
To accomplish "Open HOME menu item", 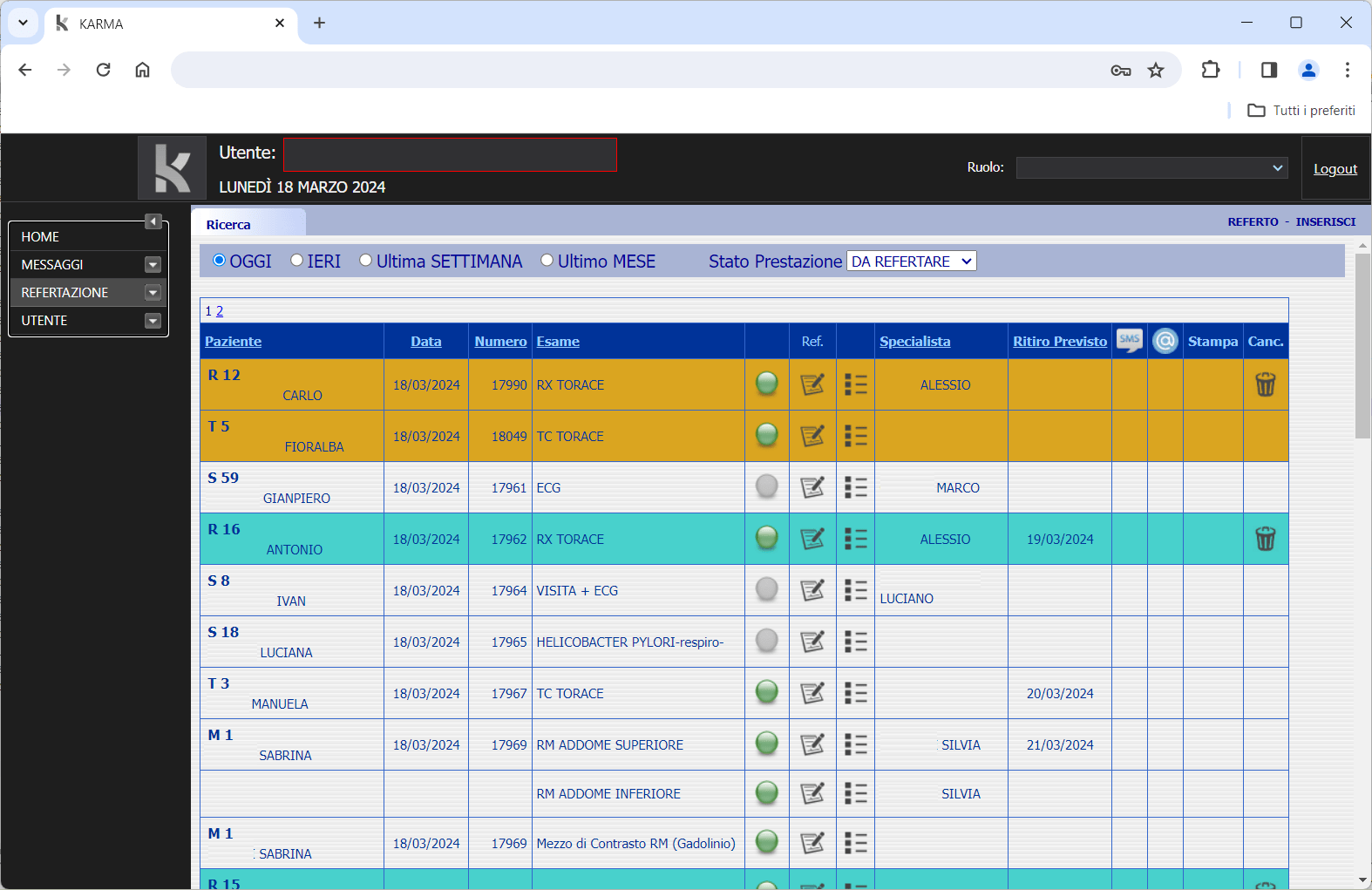I will pyautogui.click(x=87, y=237).
